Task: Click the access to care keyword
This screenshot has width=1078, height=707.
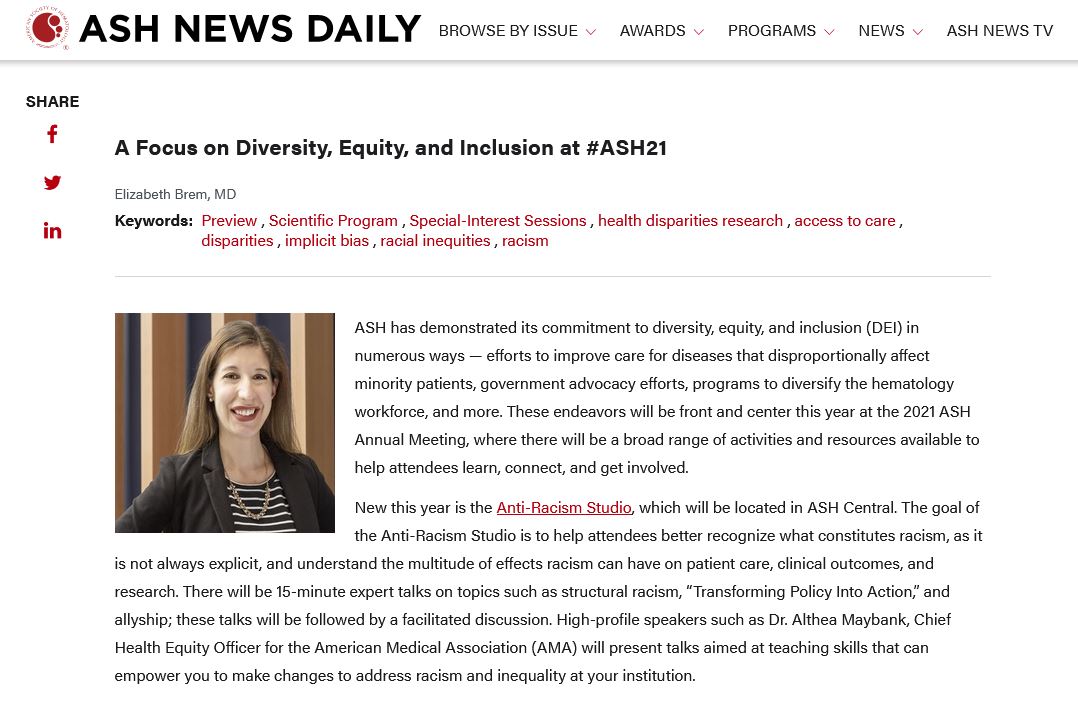Action: coord(845,221)
